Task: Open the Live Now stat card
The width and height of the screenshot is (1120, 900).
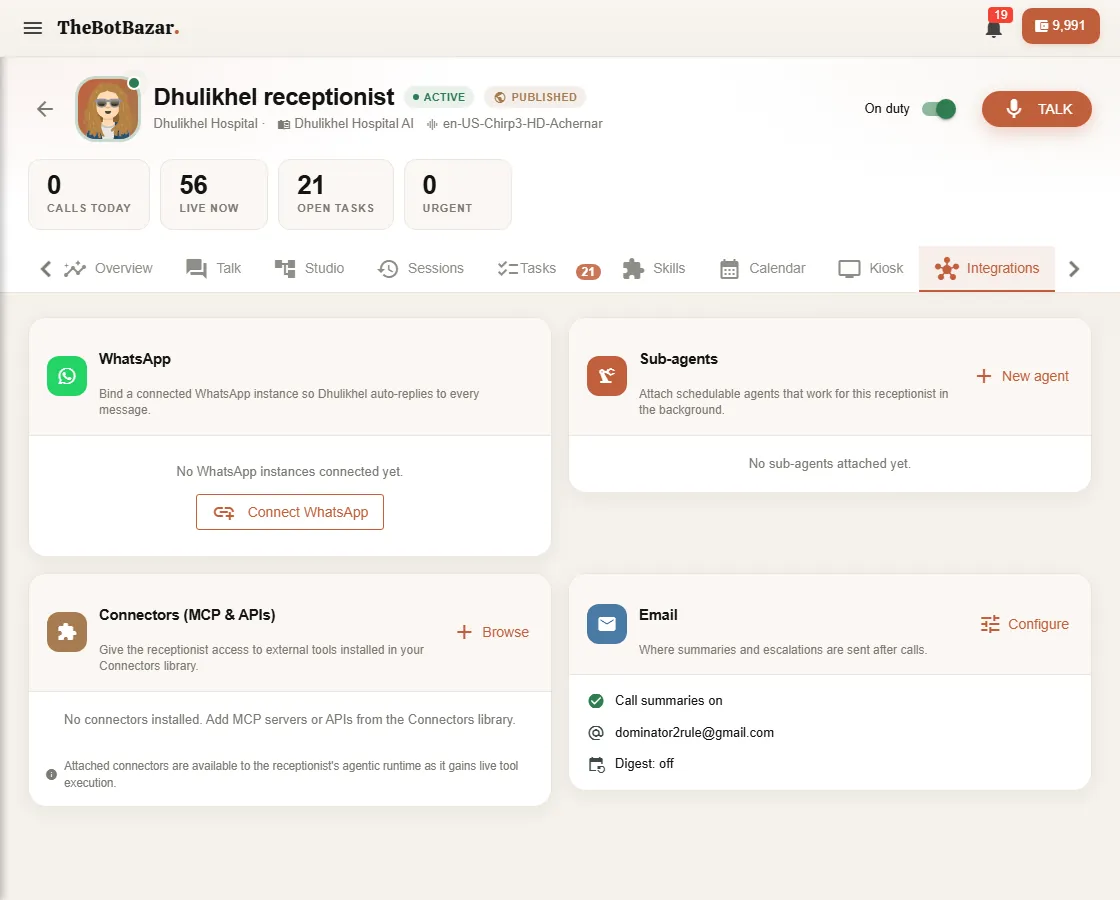Action: tap(214, 194)
